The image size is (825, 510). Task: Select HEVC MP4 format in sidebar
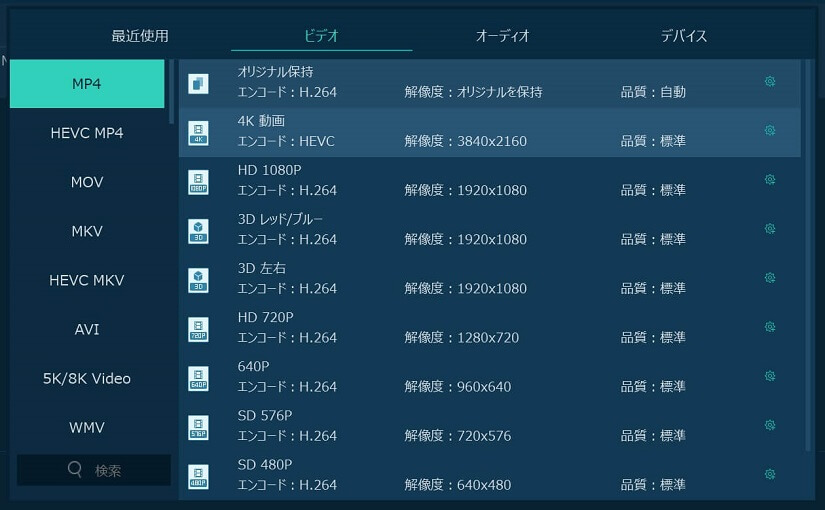click(x=87, y=133)
